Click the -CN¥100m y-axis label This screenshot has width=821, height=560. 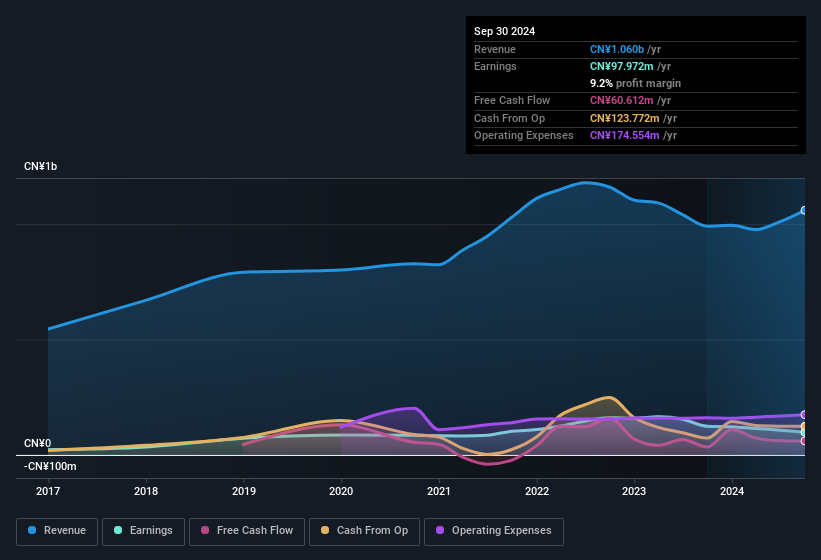[50, 466]
